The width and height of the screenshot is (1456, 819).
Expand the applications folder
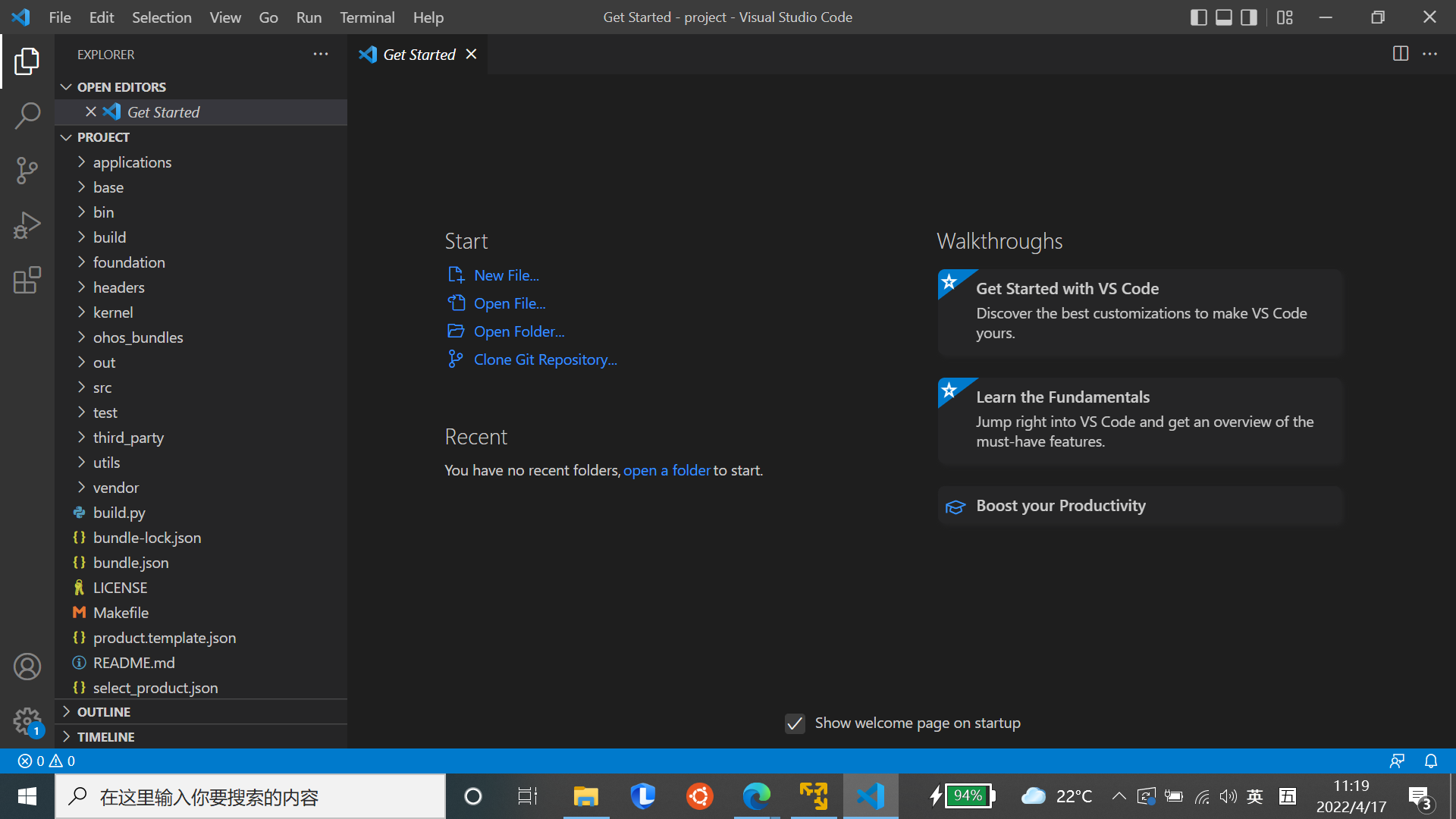click(132, 162)
